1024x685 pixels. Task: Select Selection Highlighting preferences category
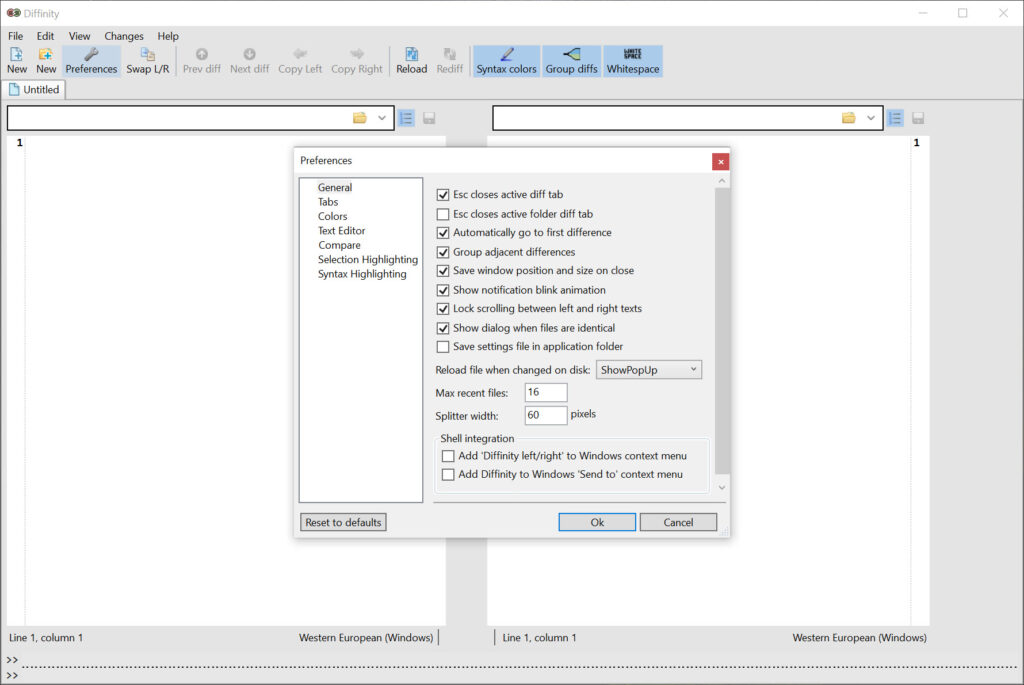pyautogui.click(x=368, y=259)
